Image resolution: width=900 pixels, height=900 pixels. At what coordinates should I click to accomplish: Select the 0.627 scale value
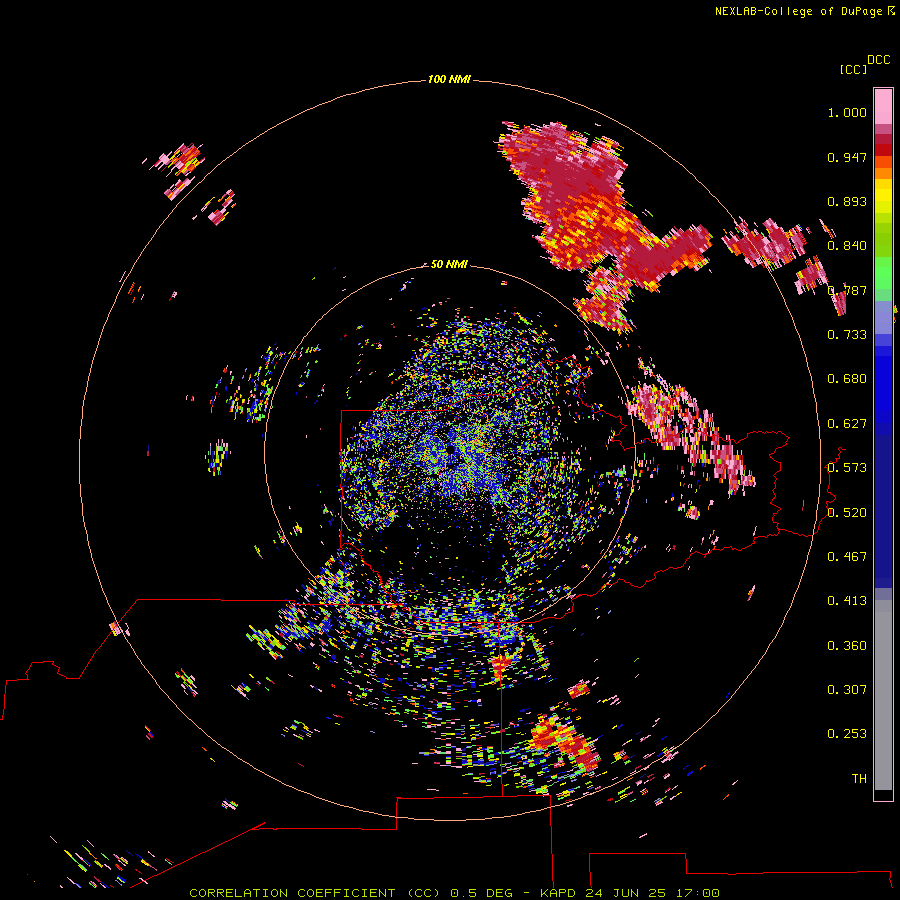point(847,424)
